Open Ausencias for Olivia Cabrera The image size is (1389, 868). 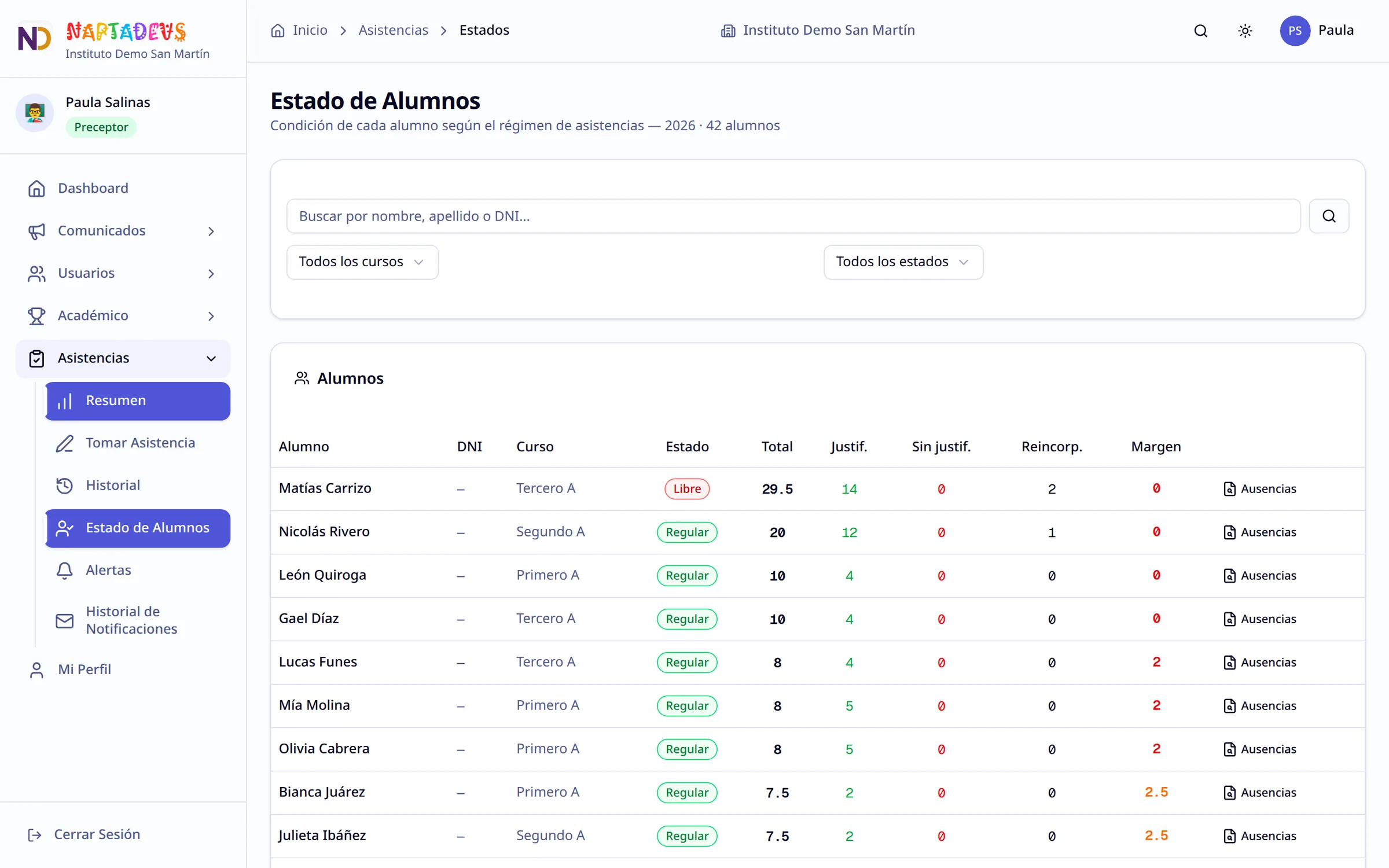[1260, 749]
